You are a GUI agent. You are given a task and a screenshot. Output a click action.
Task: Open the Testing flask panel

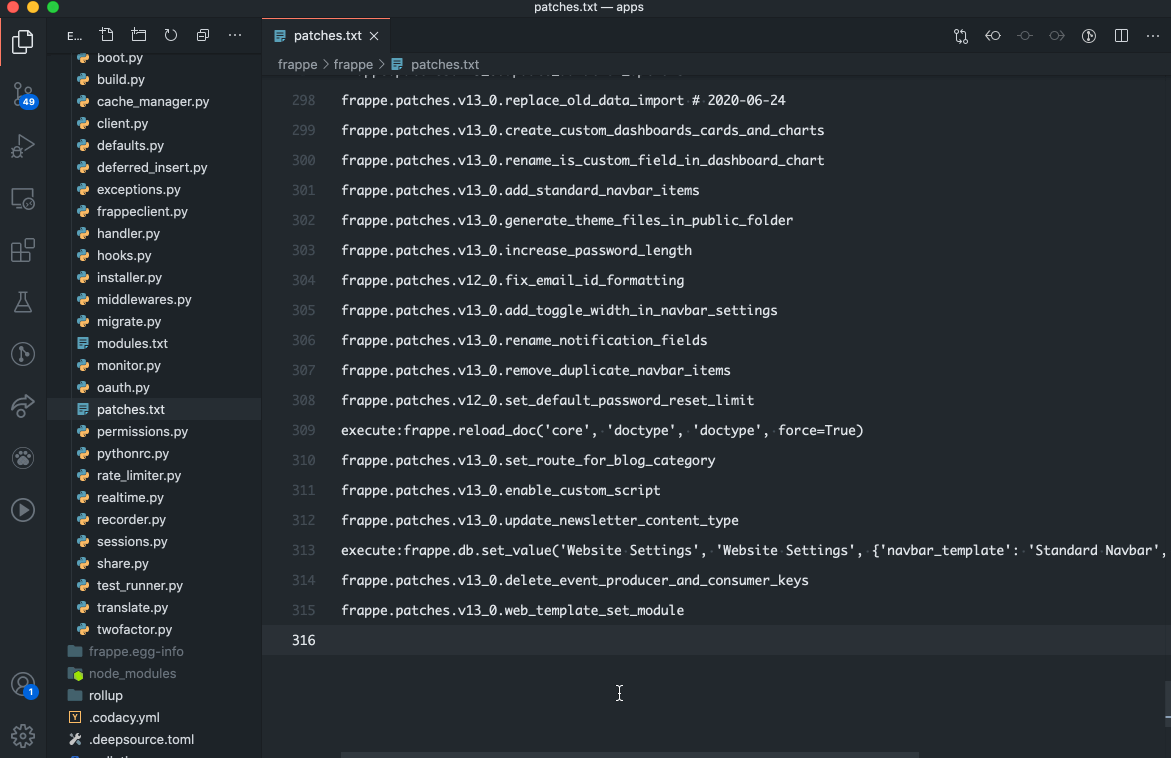pos(22,302)
